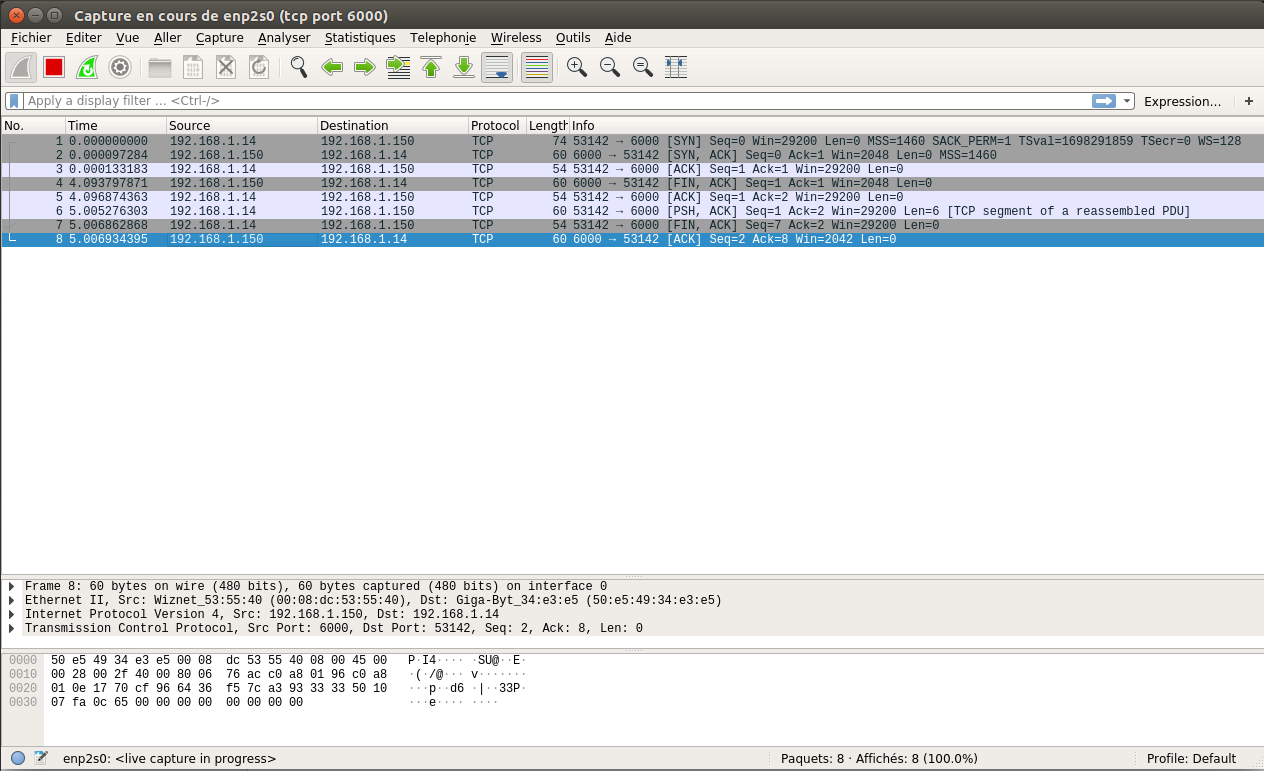Expand Internet Protocol Version 4 tree

pos(12,614)
